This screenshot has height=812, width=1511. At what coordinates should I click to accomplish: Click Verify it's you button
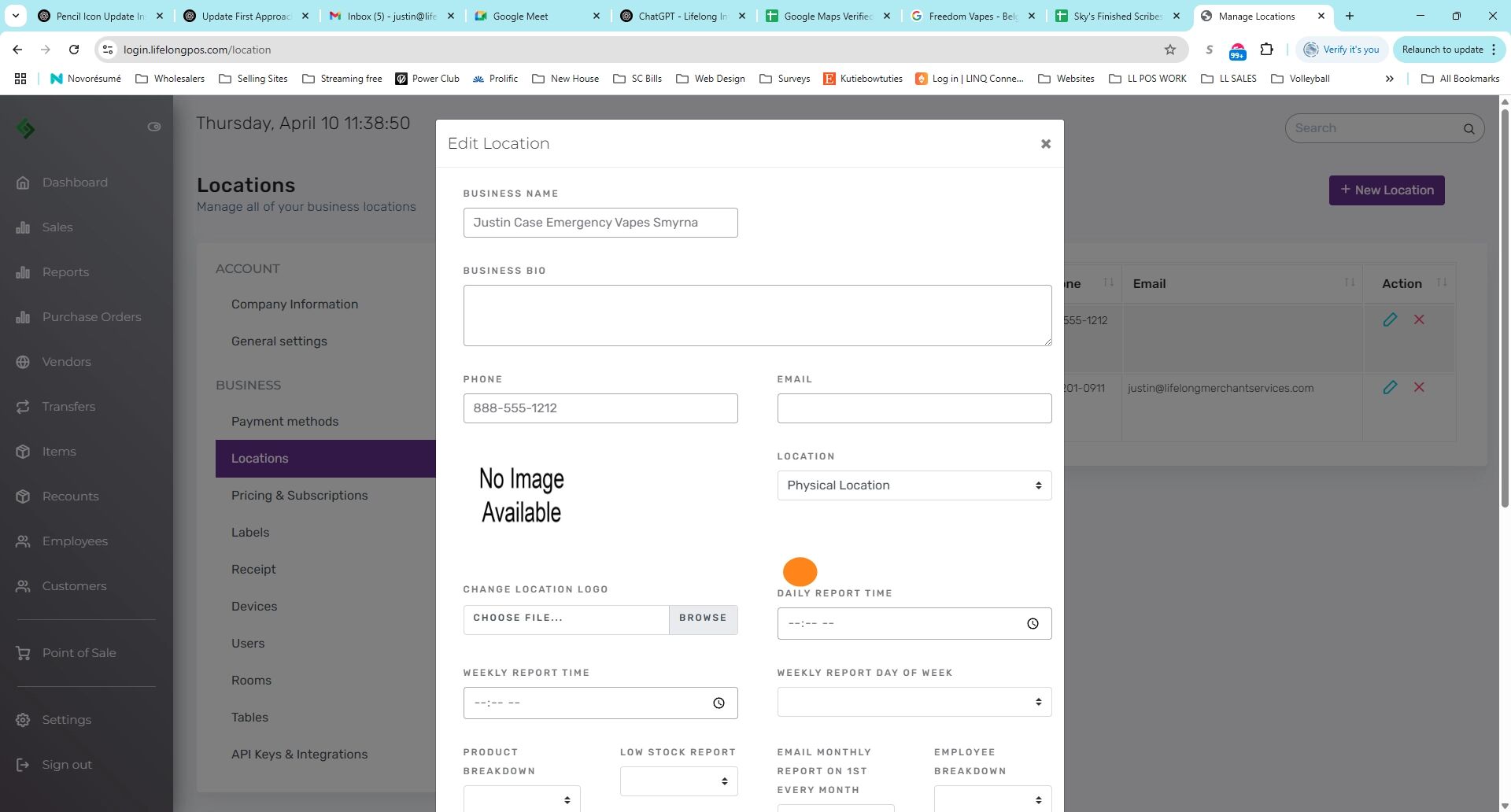click(x=1342, y=50)
